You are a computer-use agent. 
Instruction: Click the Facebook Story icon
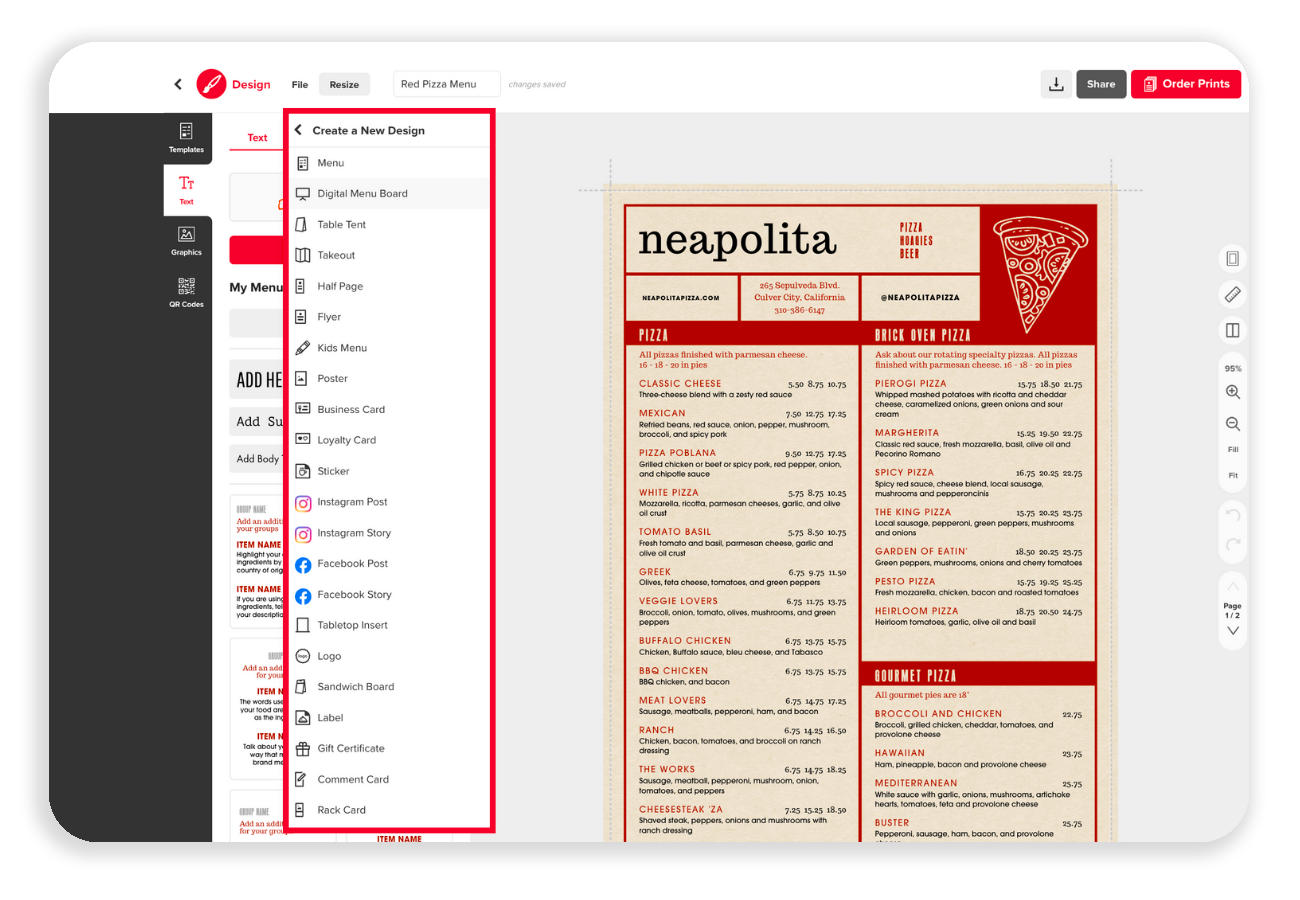click(303, 596)
